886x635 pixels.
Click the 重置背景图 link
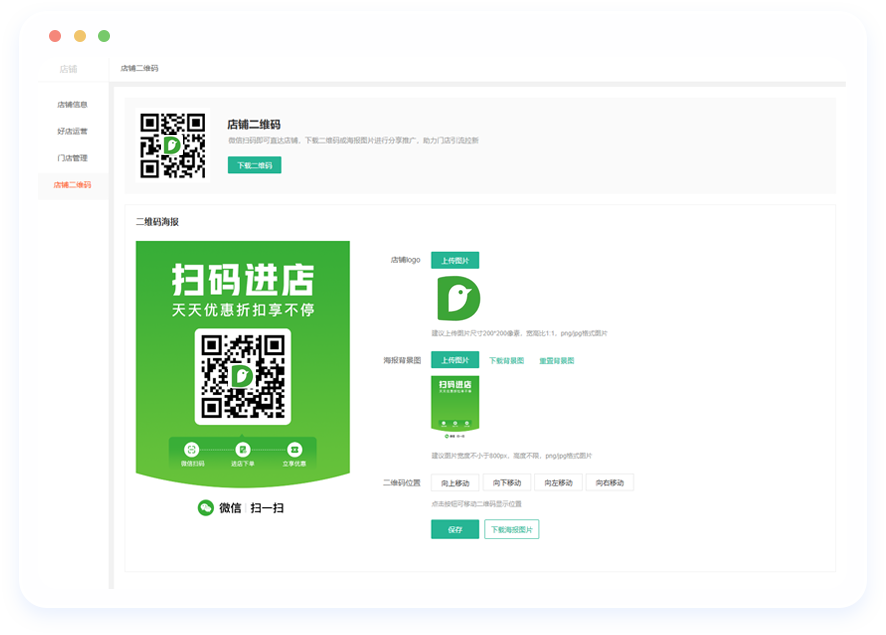click(x=556, y=361)
